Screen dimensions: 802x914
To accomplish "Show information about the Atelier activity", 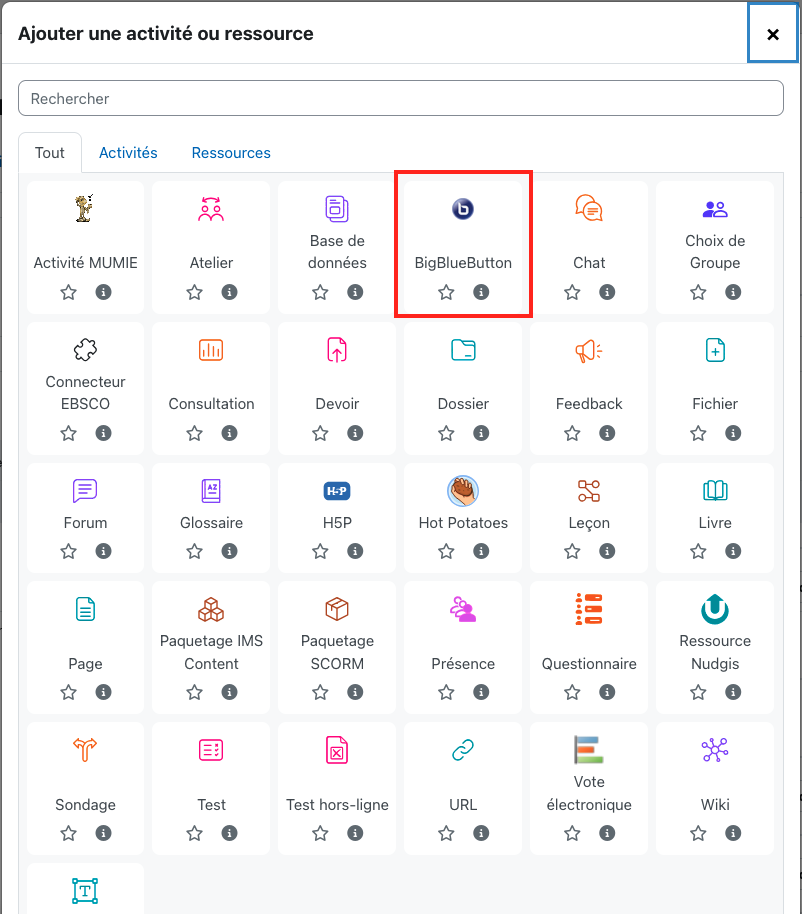I will point(229,292).
